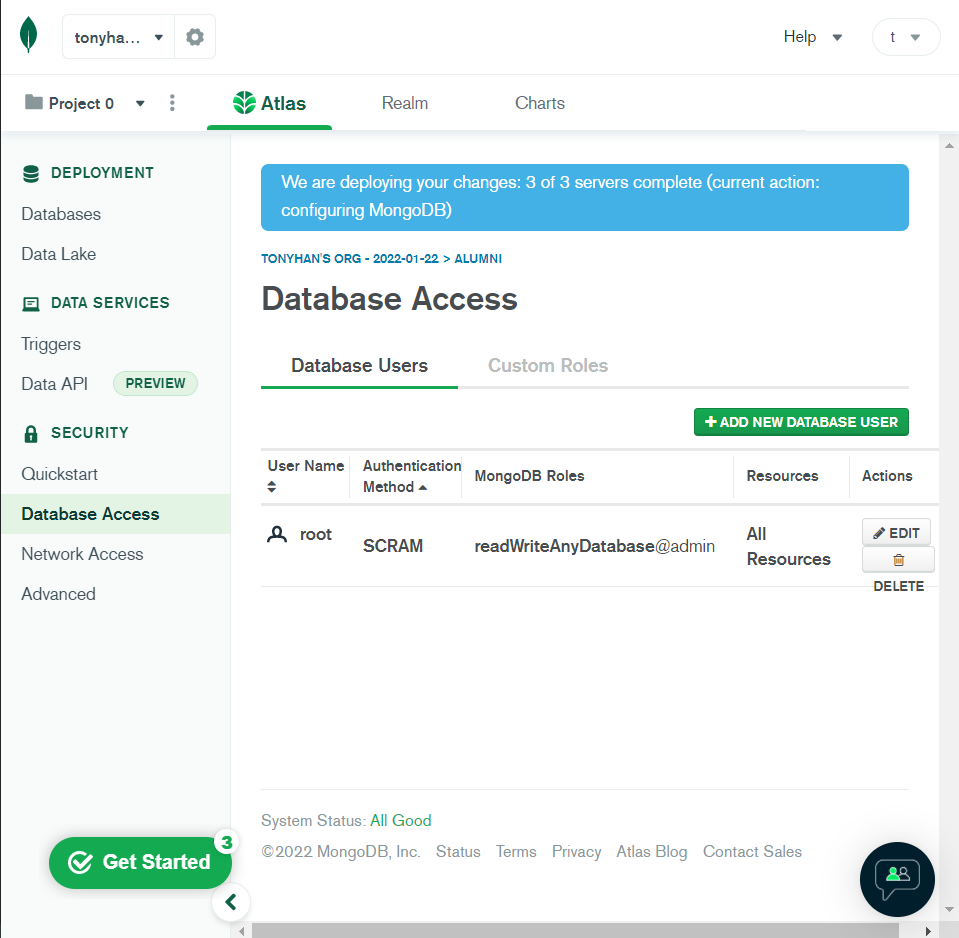Click the PREVIEW badge

(155, 383)
